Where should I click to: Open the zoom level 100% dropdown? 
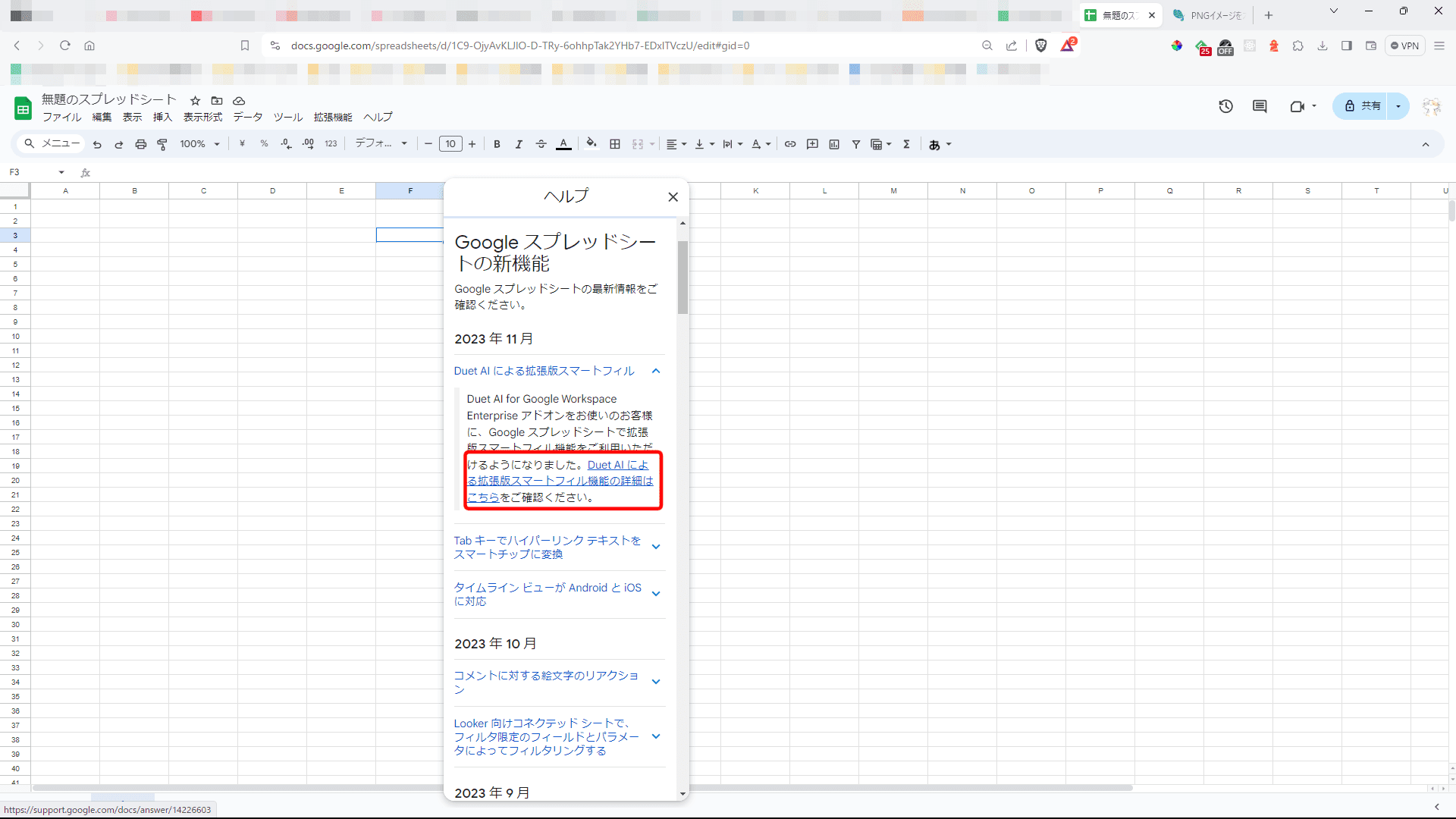click(x=200, y=144)
